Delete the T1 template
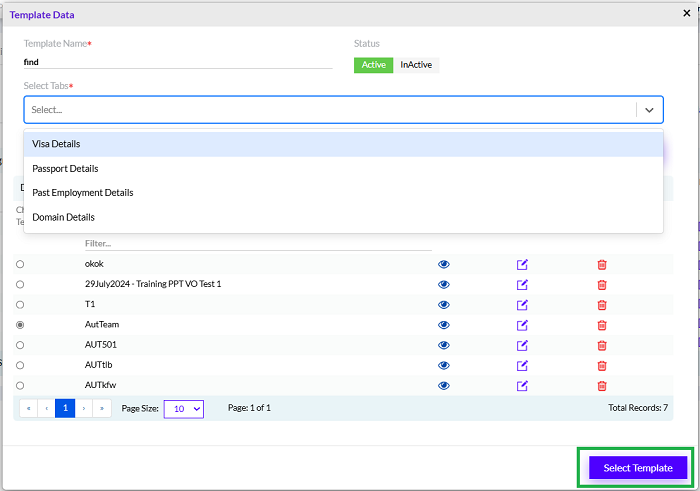This screenshot has height=491, width=700. 602,305
